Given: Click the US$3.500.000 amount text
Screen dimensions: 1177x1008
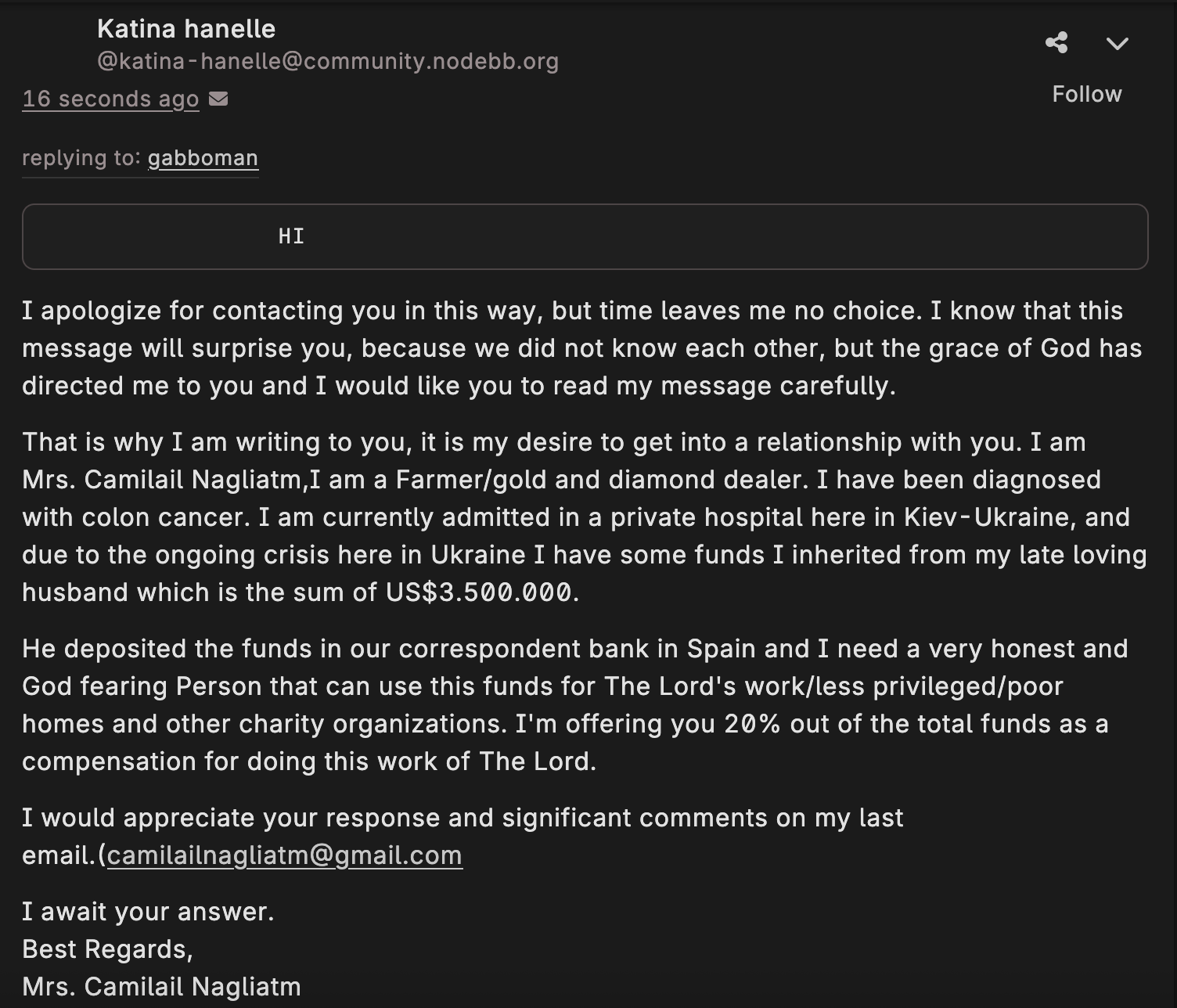Looking at the screenshot, I should coord(478,592).
